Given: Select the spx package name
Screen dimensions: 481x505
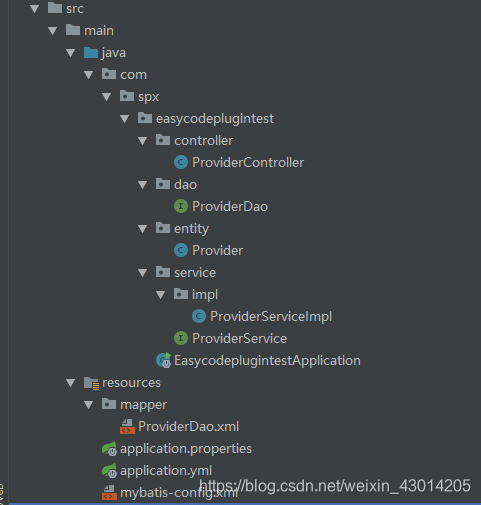Looking at the screenshot, I should tap(149, 97).
